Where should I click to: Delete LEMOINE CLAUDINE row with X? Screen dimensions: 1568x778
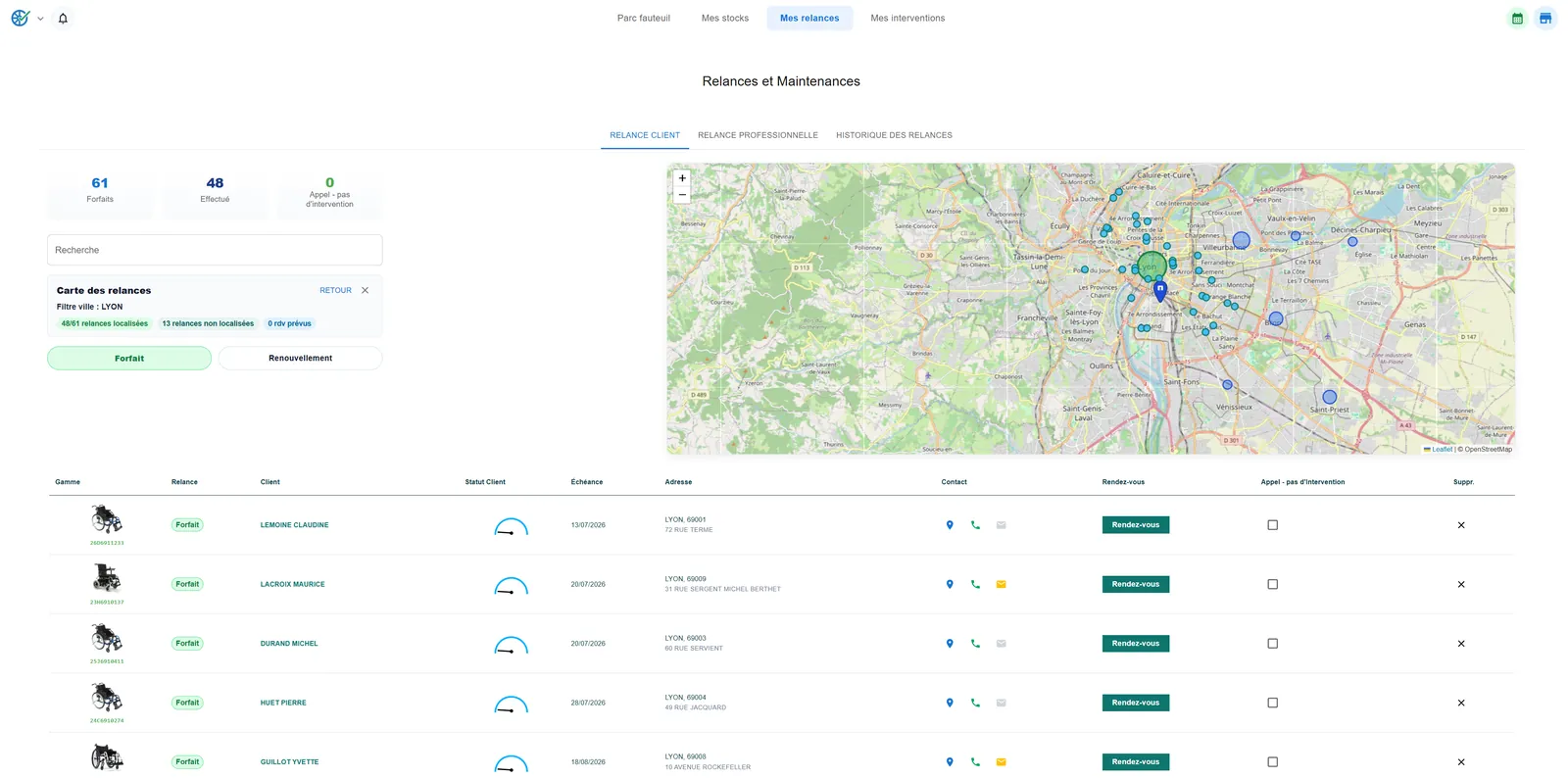point(1461,525)
